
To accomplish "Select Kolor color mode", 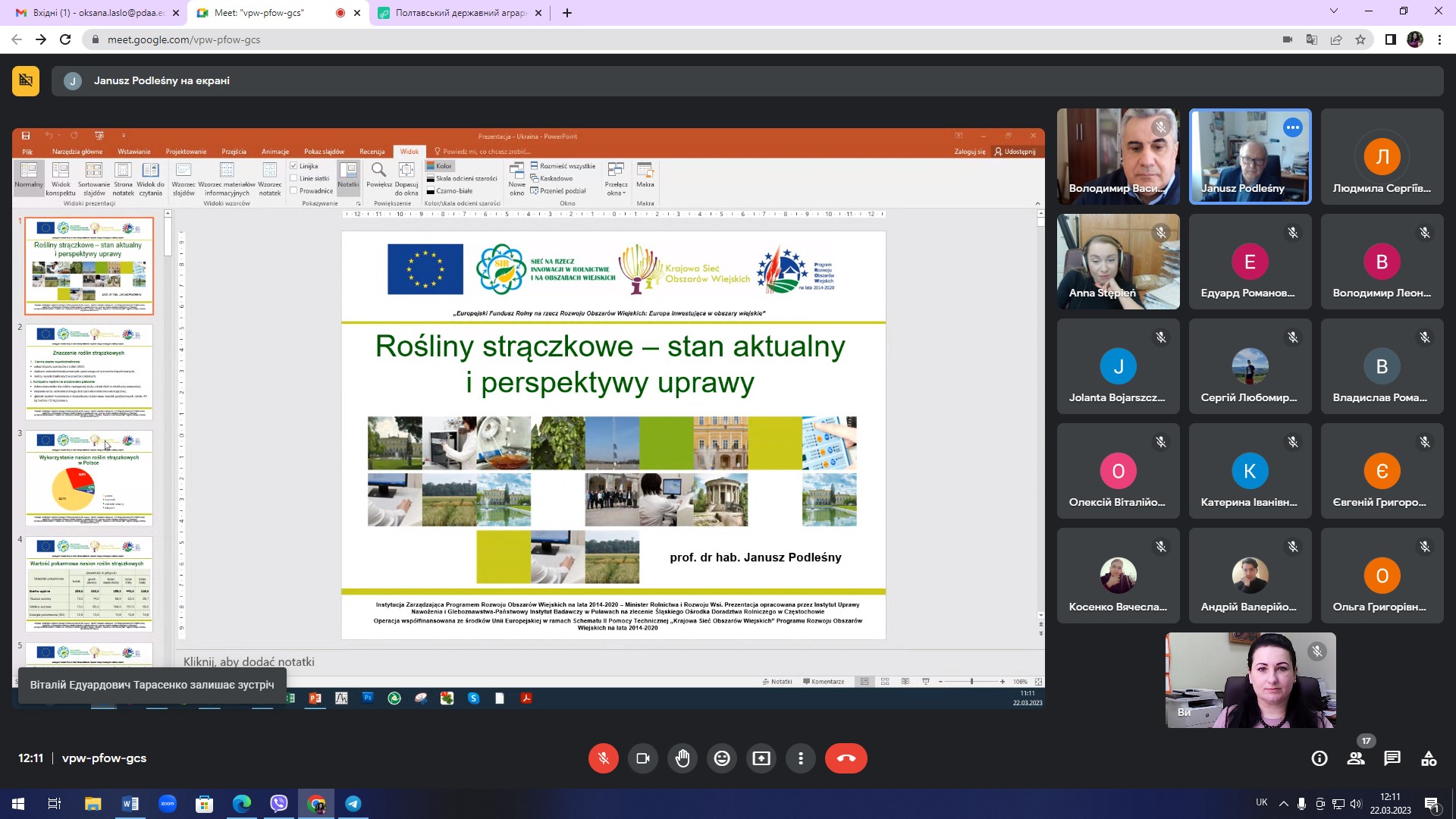I will [x=439, y=166].
